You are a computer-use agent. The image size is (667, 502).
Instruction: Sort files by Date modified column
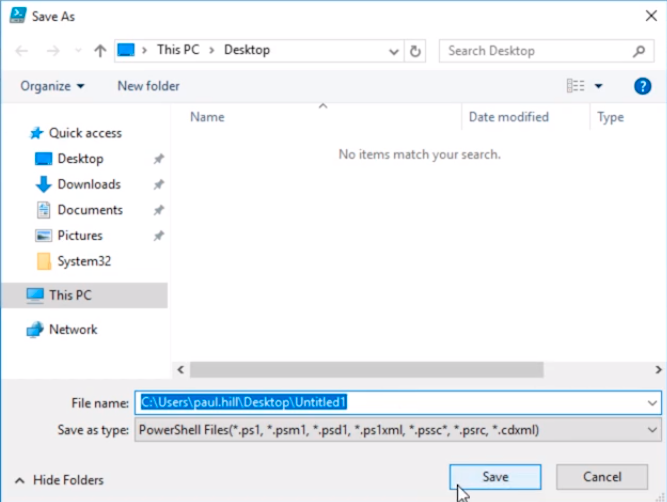[509, 117]
